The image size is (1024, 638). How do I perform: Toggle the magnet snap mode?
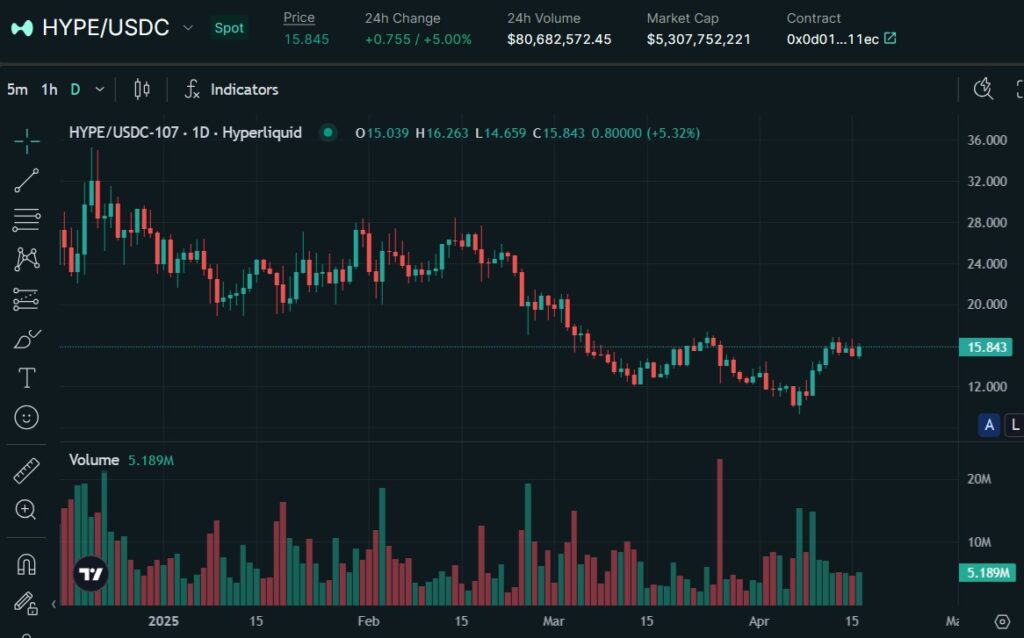tap(26, 564)
